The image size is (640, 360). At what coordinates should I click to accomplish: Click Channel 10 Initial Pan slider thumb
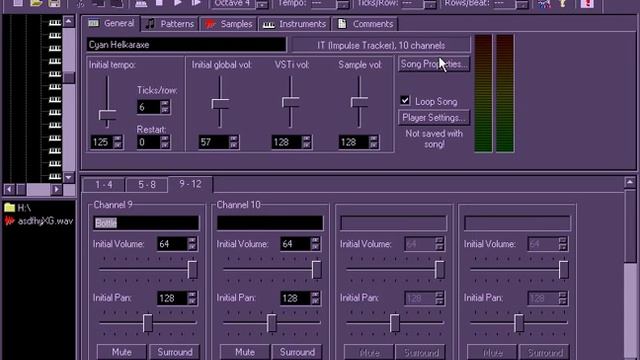[272, 323]
